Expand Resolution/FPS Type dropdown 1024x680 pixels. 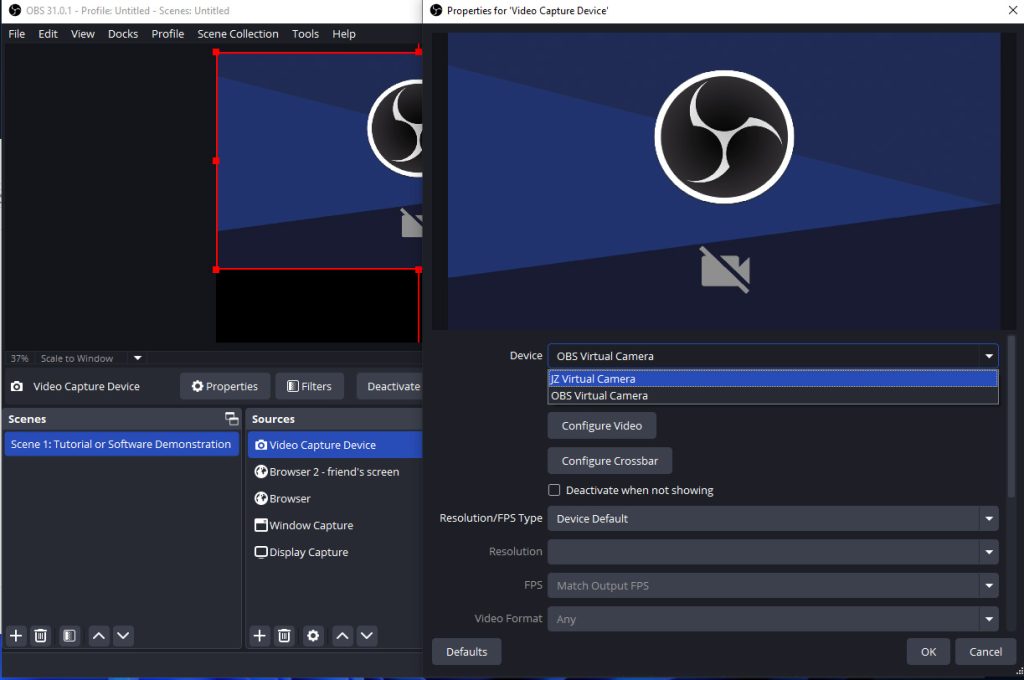[x=989, y=519]
